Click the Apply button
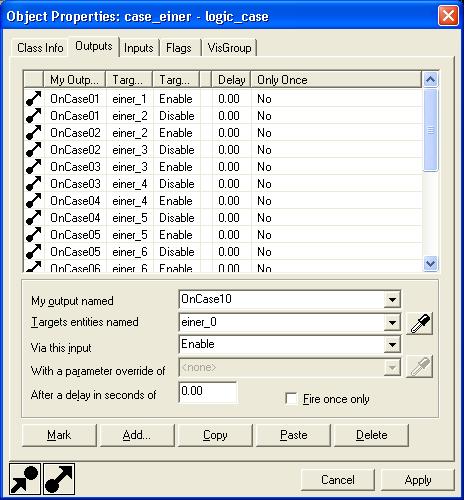This screenshot has width=465, height=500. [x=418, y=480]
